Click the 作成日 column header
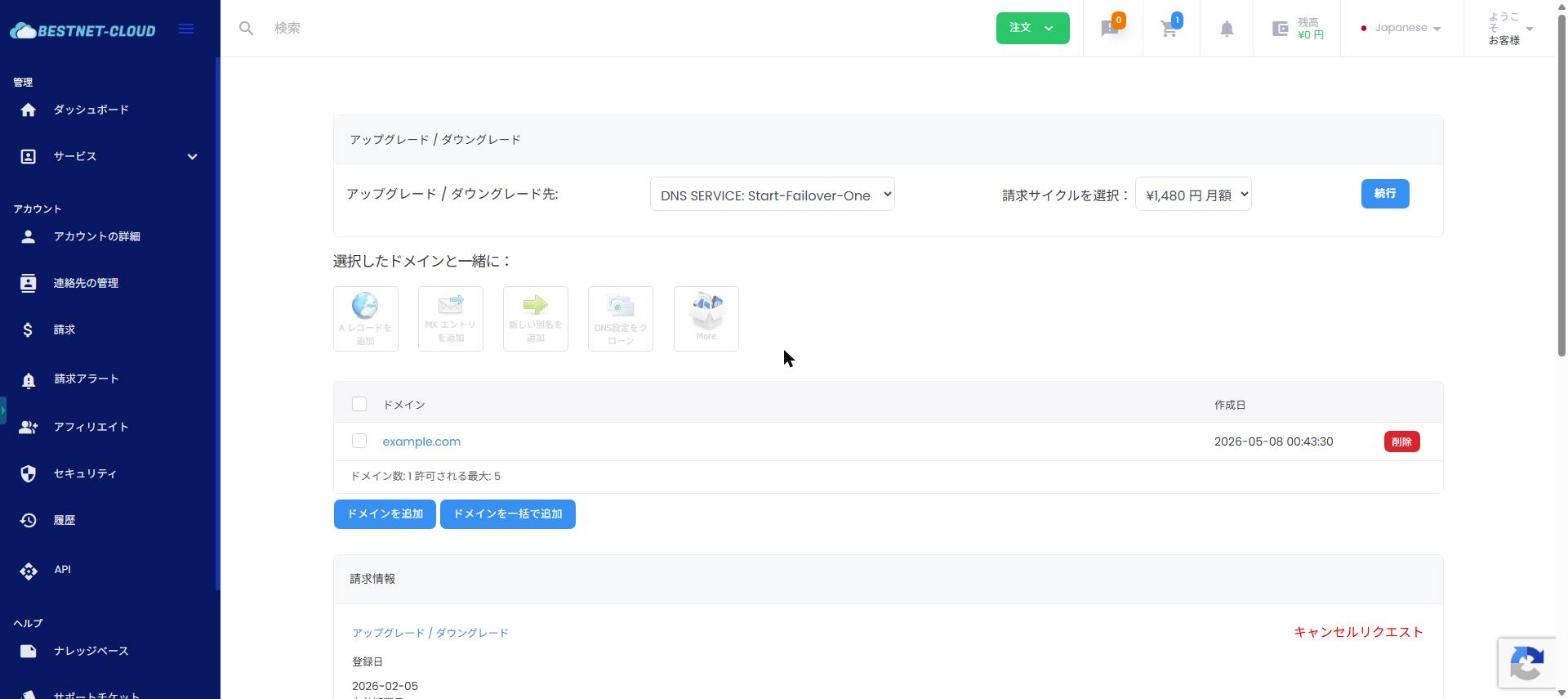1568x699 pixels. coord(1230,405)
